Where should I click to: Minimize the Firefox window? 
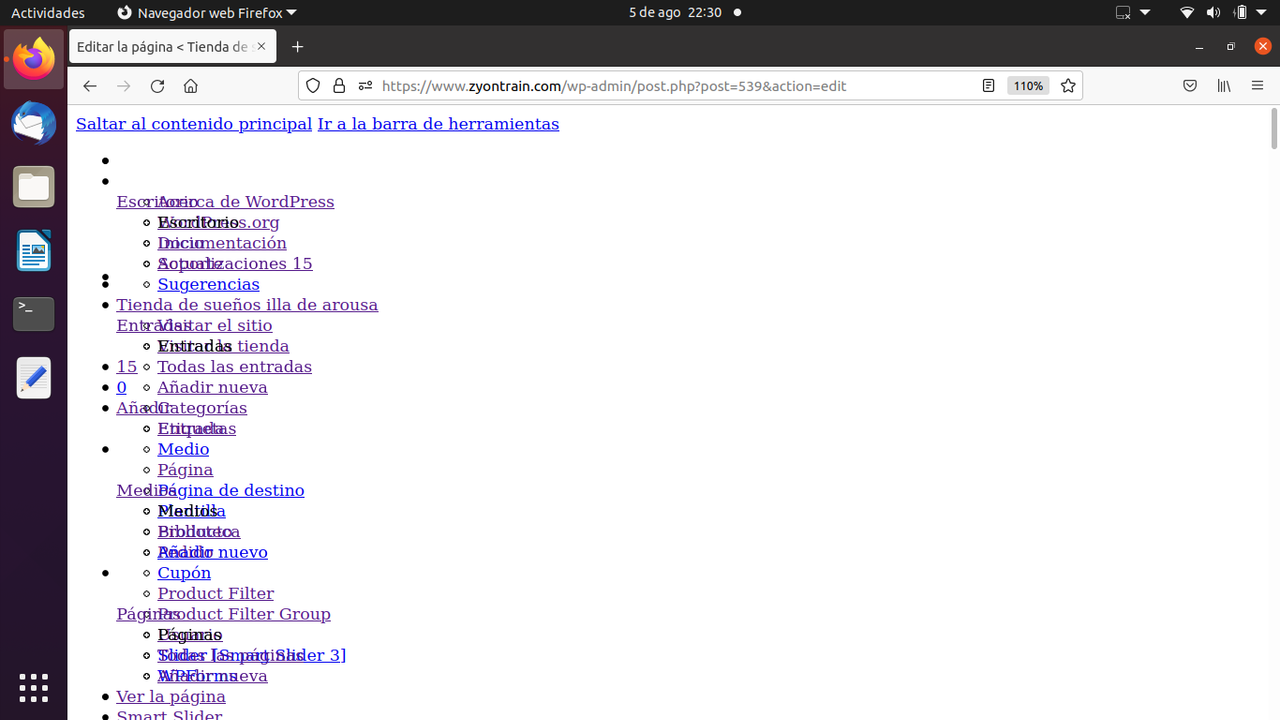pos(1199,47)
